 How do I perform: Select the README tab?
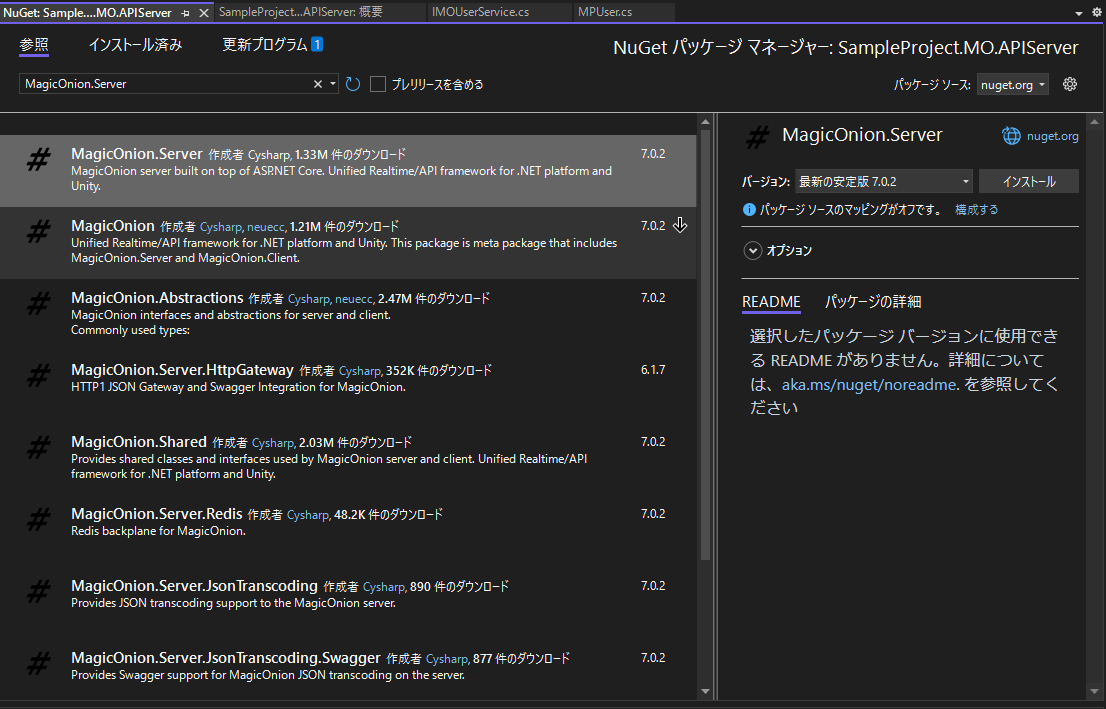[771, 301]
